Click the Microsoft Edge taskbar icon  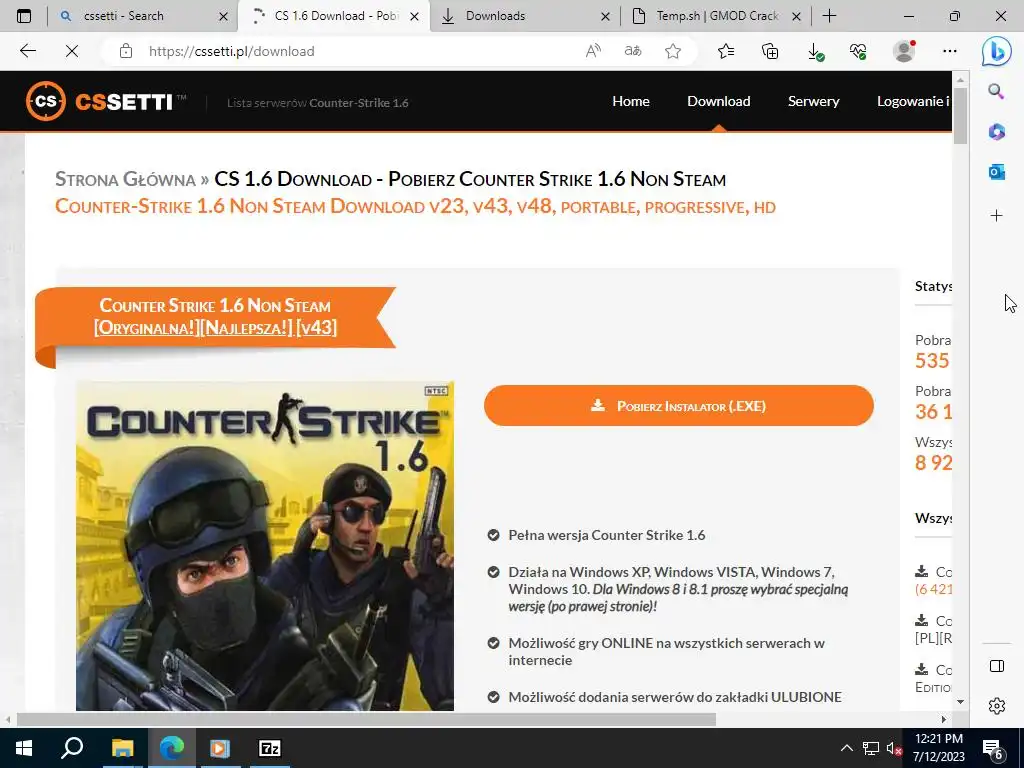point(172,748)
